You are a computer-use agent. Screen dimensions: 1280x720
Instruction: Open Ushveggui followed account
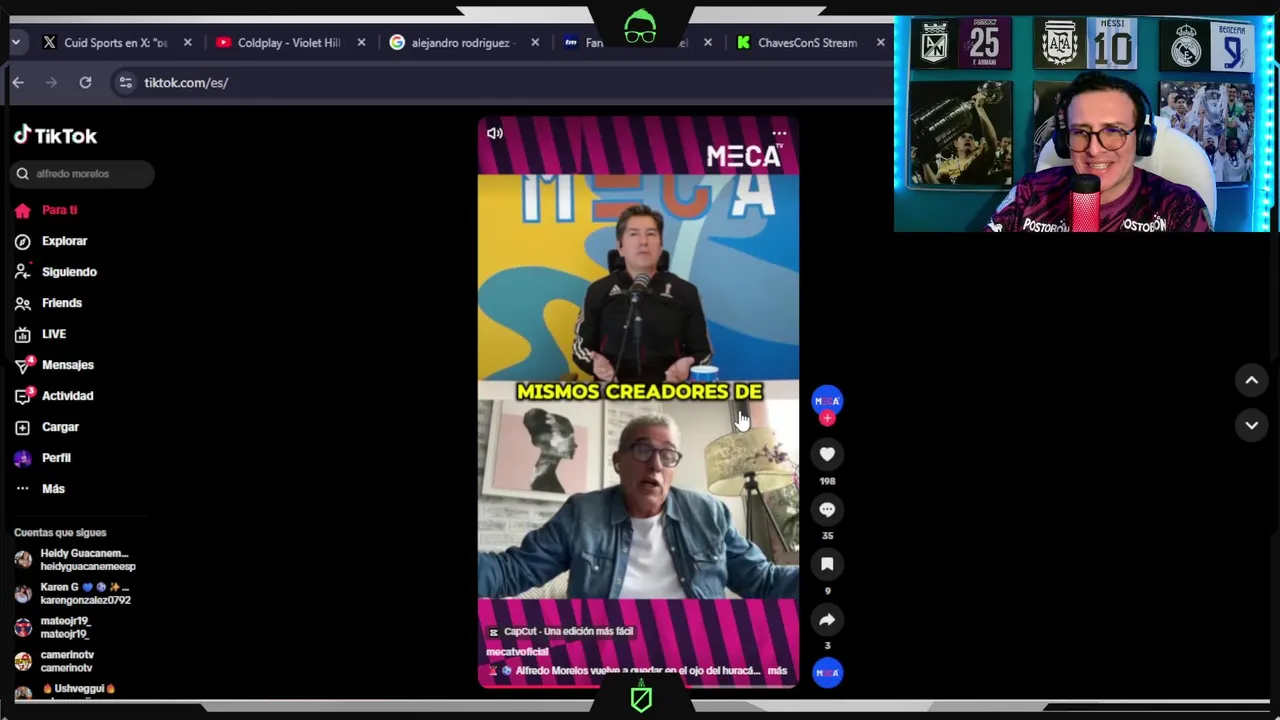coord(66,689)
